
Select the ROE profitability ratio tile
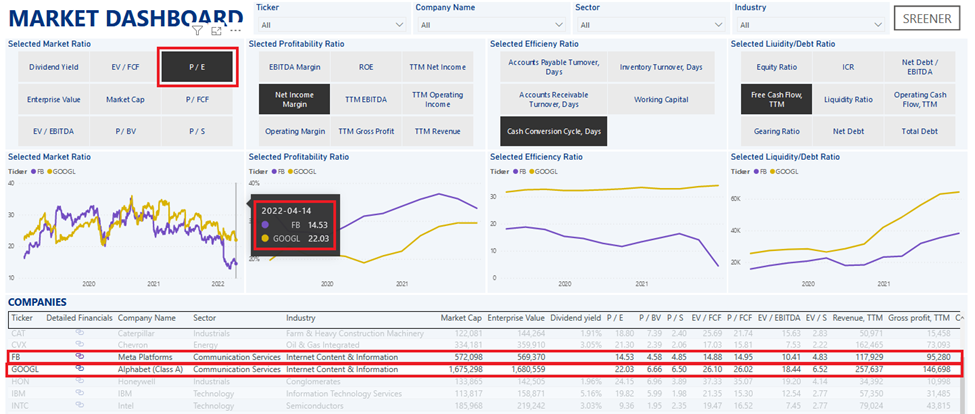[366, 67]
